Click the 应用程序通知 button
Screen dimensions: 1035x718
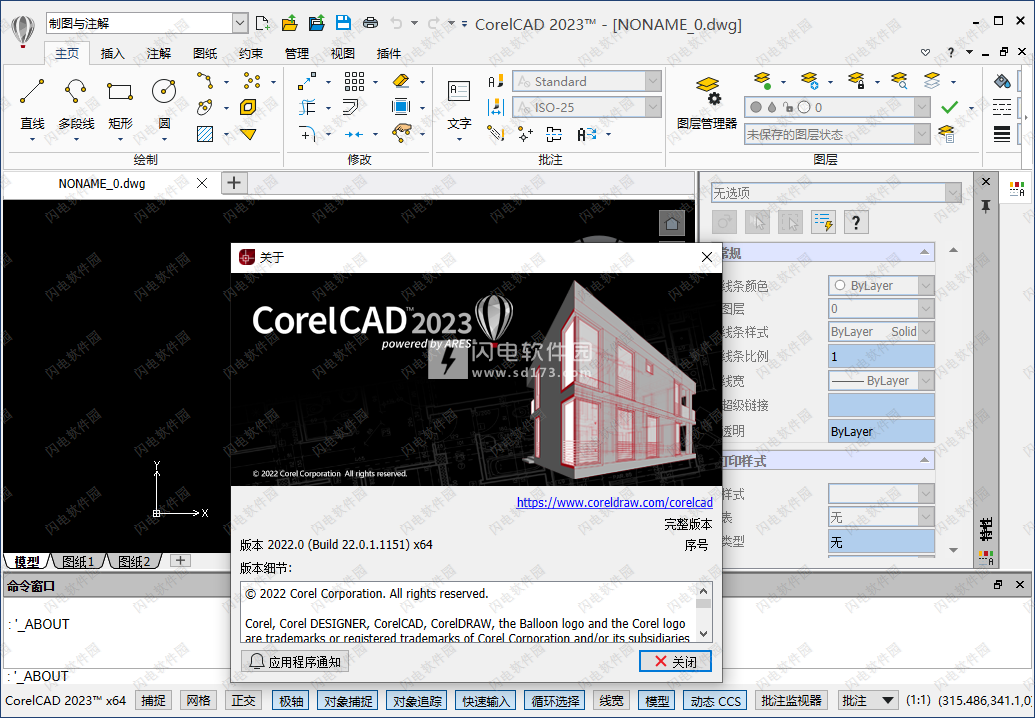click(294, 661)
